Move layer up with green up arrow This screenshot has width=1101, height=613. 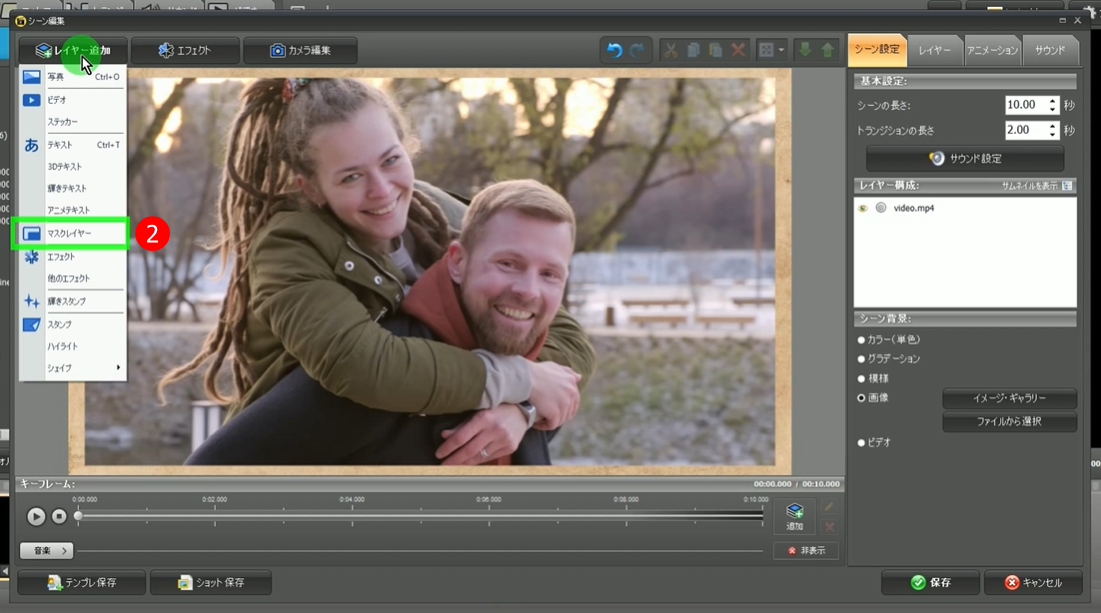click(x=827, y=50)
